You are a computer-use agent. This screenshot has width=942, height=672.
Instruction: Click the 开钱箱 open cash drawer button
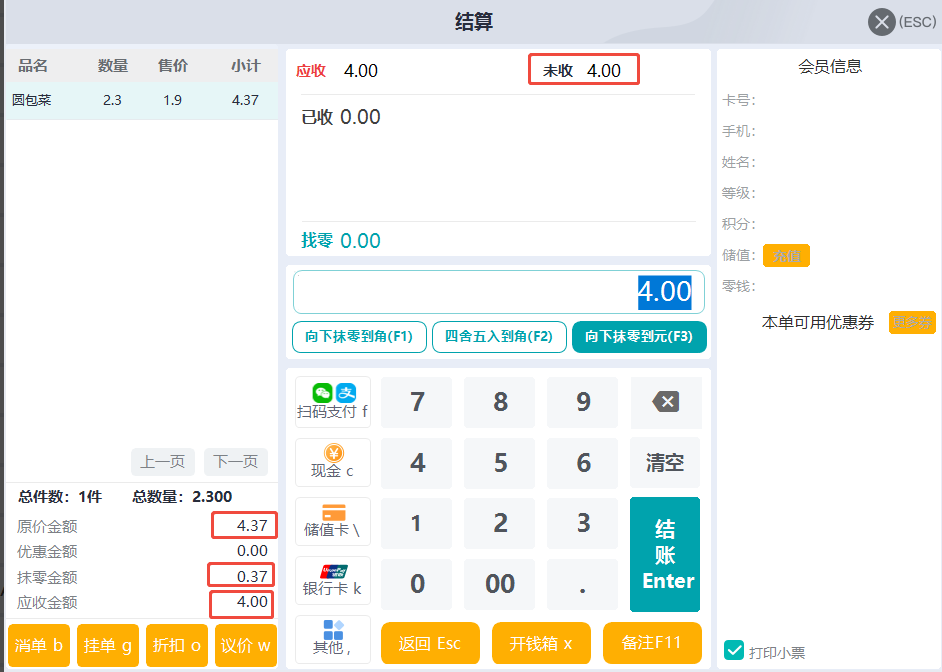[541, 643]
